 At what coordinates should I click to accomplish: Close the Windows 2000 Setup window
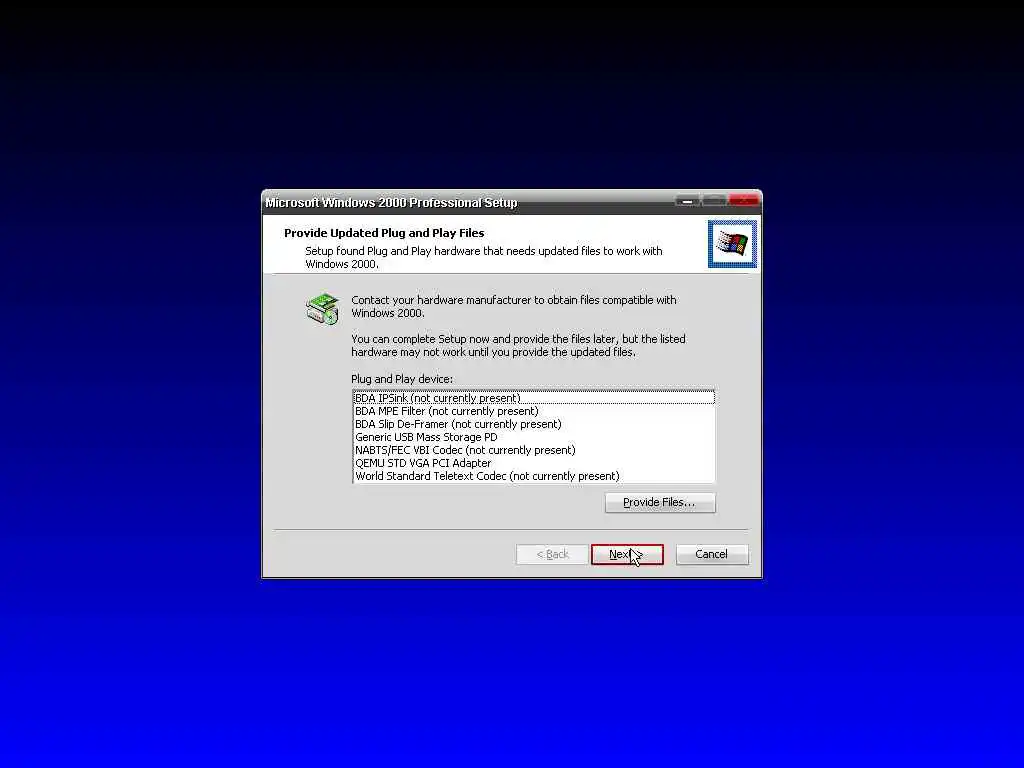pos(743,201)
